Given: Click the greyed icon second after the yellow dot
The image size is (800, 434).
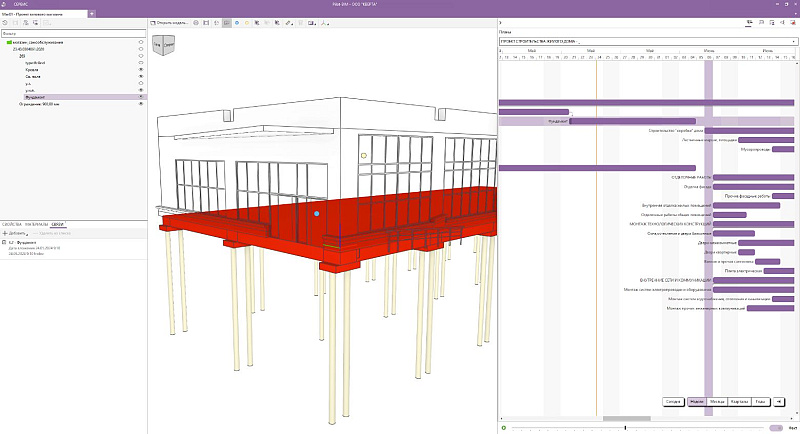Looking at the screenshot, I should pyautogui.click(x=267, y=23).
